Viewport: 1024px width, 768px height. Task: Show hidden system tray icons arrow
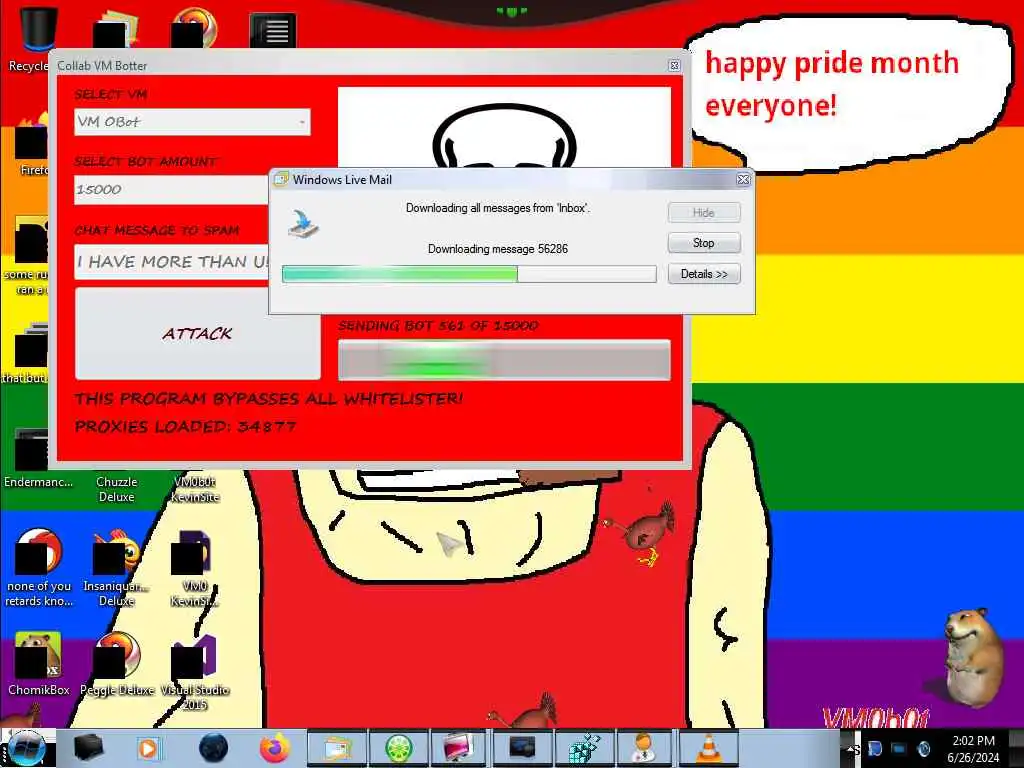pos(852,749)
